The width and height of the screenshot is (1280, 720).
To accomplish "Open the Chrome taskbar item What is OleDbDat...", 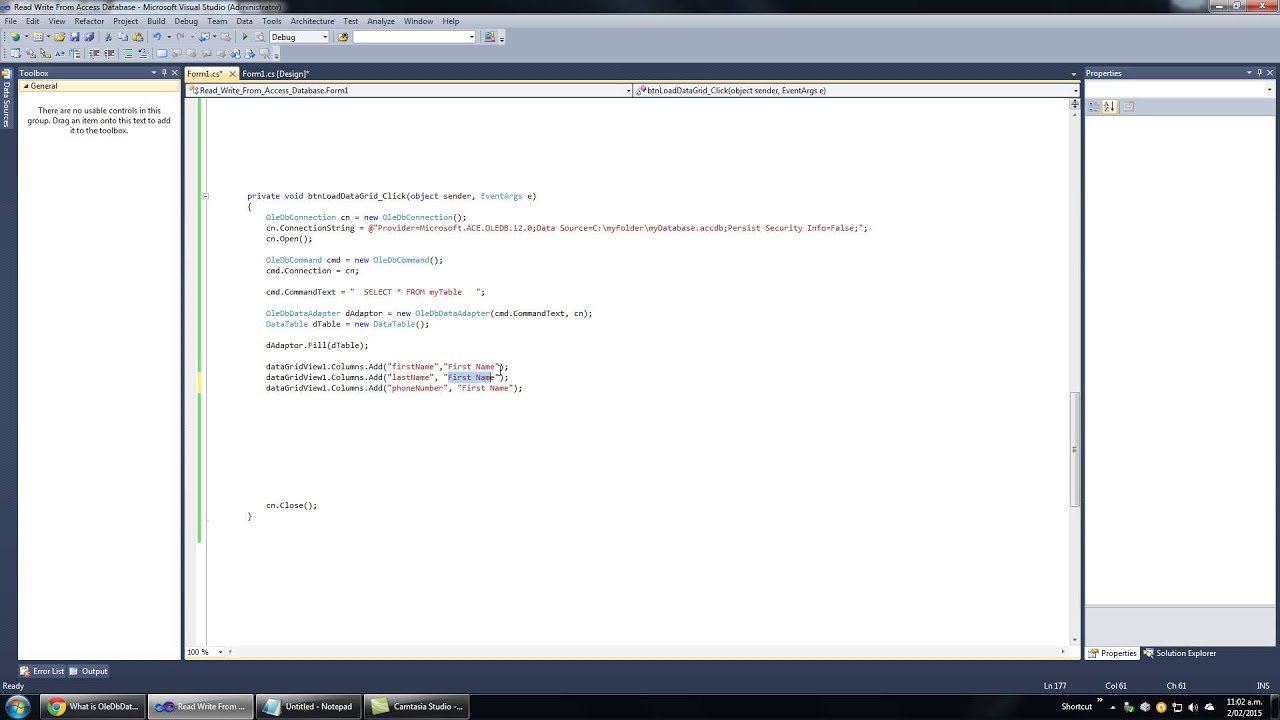I will [93, 706].
